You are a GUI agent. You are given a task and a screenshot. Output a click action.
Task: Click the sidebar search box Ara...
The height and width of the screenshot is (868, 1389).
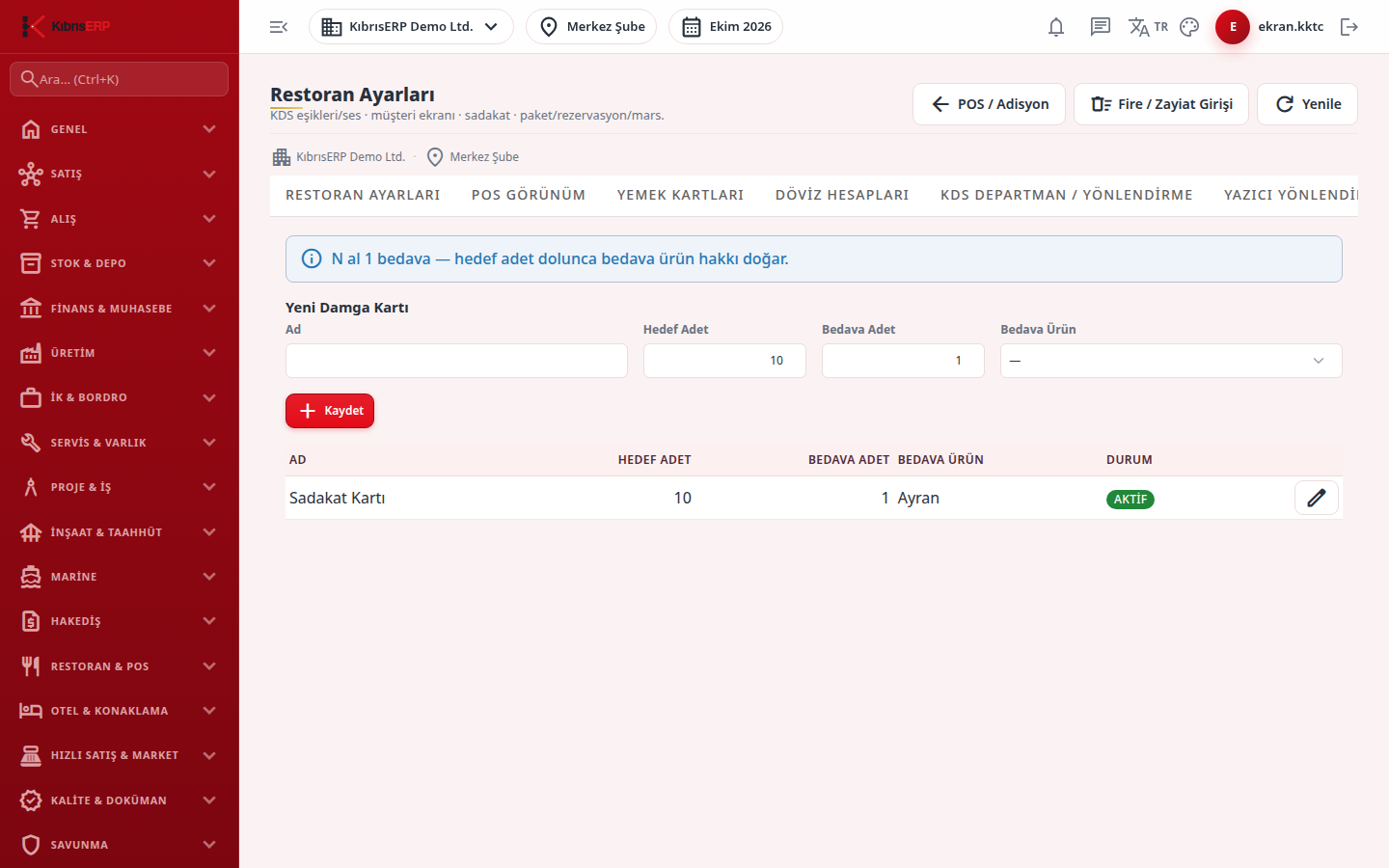[x=120, y=79]
